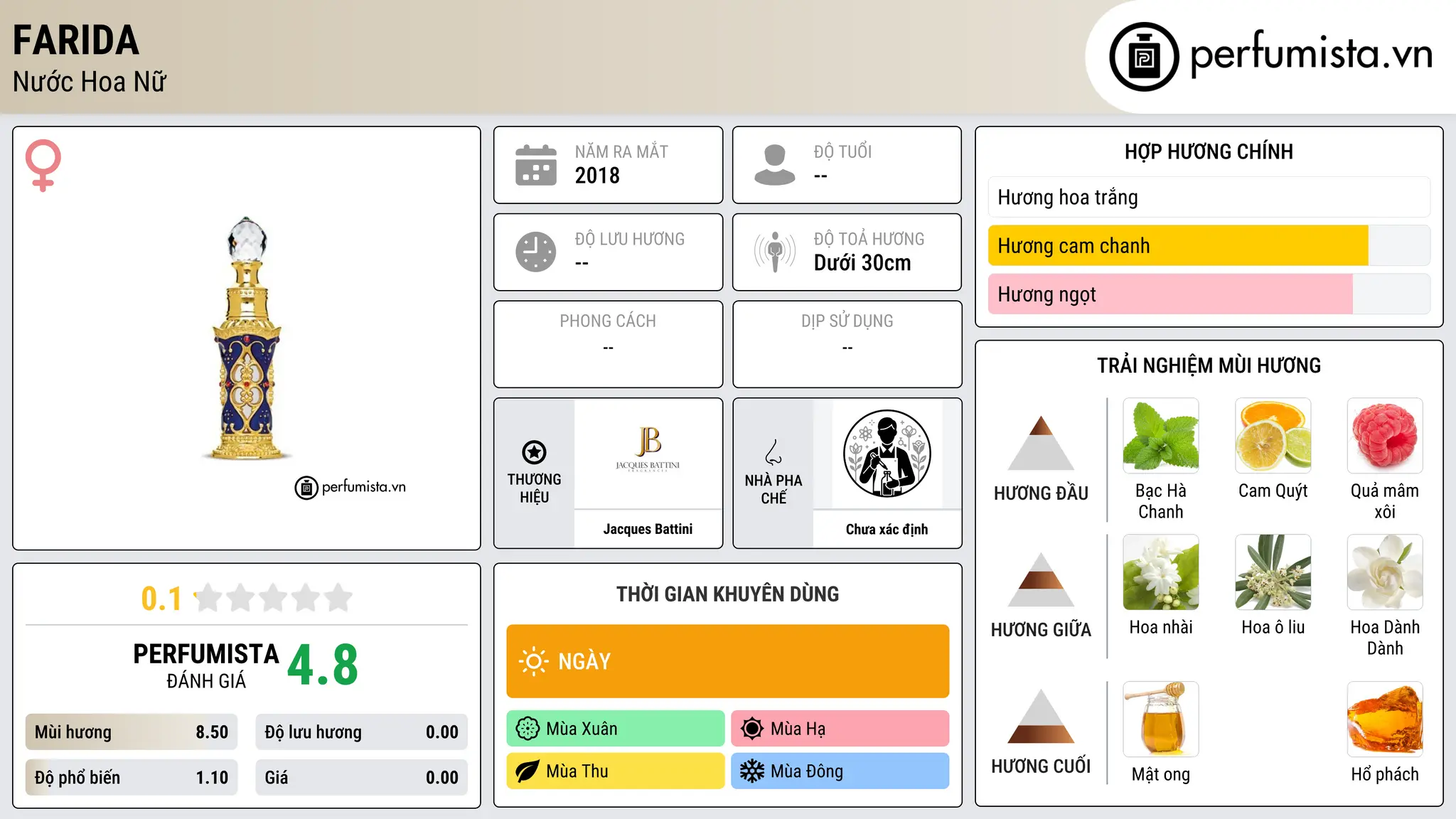Click the Hoa ô liu note label
Screen dimensions: 1456x819
(1273, 627)
